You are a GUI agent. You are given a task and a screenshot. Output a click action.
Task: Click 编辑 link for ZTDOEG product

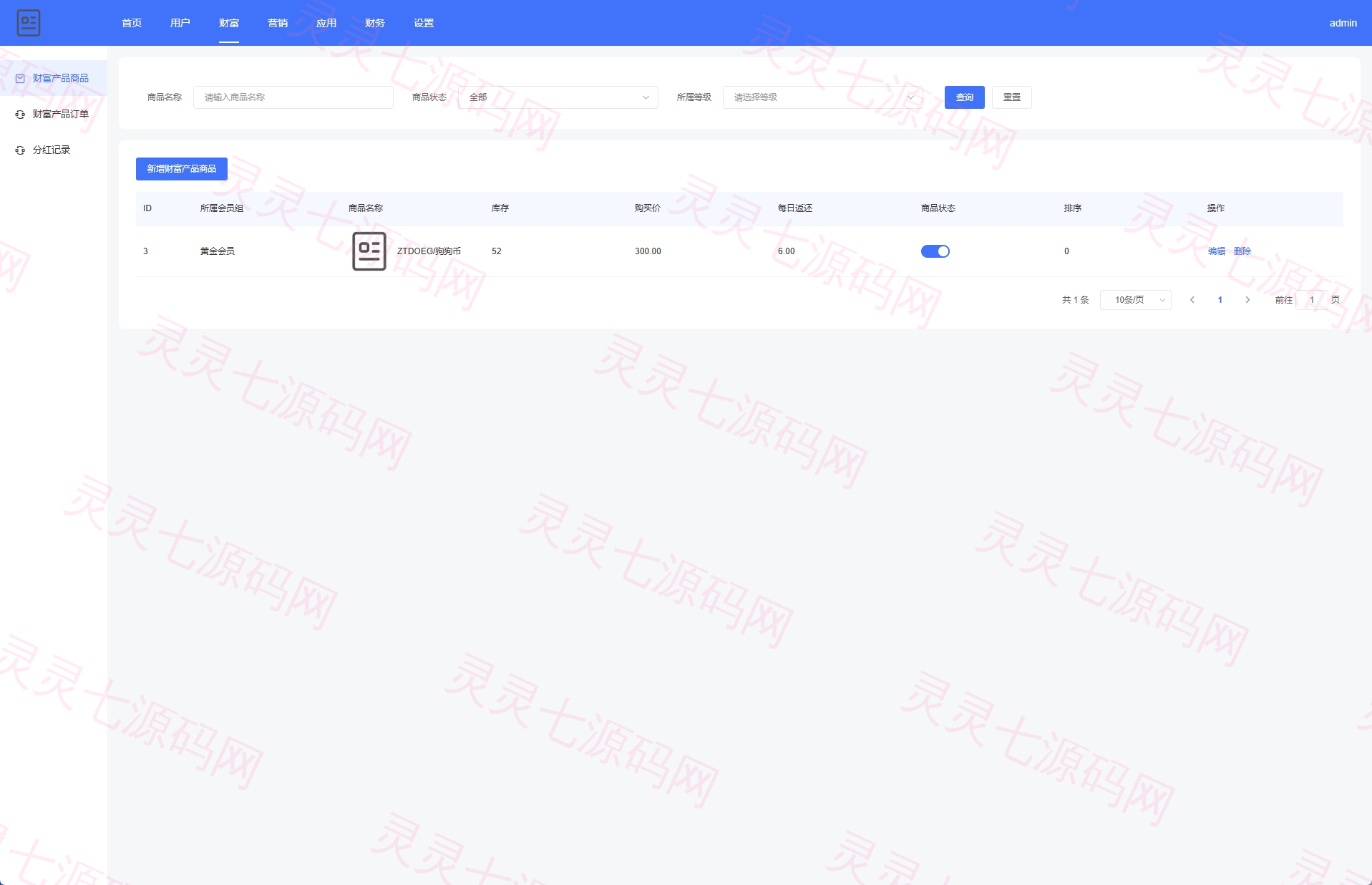[x=1217, y=251]
